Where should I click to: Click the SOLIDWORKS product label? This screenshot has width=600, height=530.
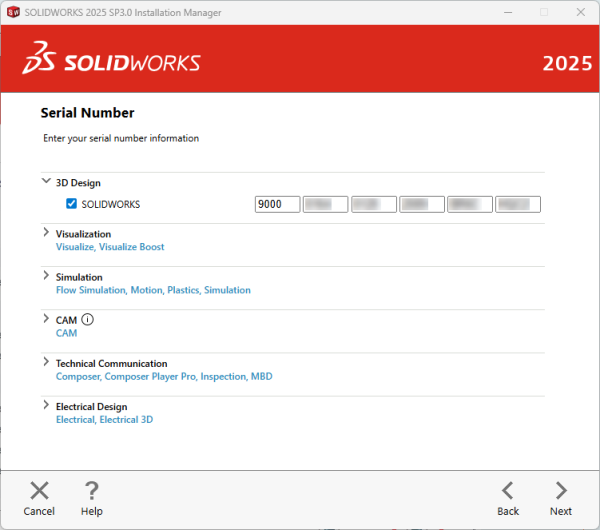[111, 204]
